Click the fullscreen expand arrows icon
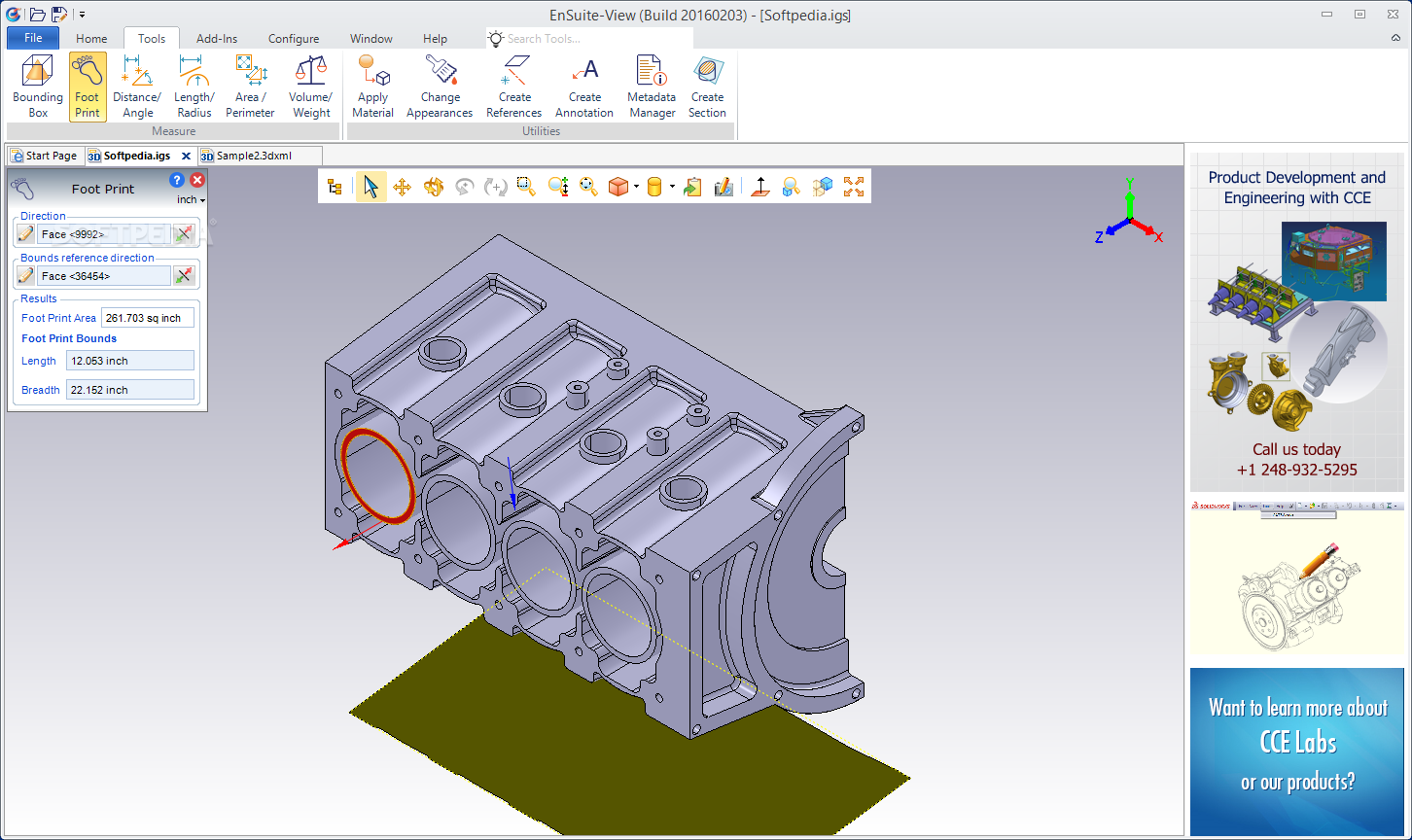Screen dimensions: 1412x840 (x=854, y=187)
